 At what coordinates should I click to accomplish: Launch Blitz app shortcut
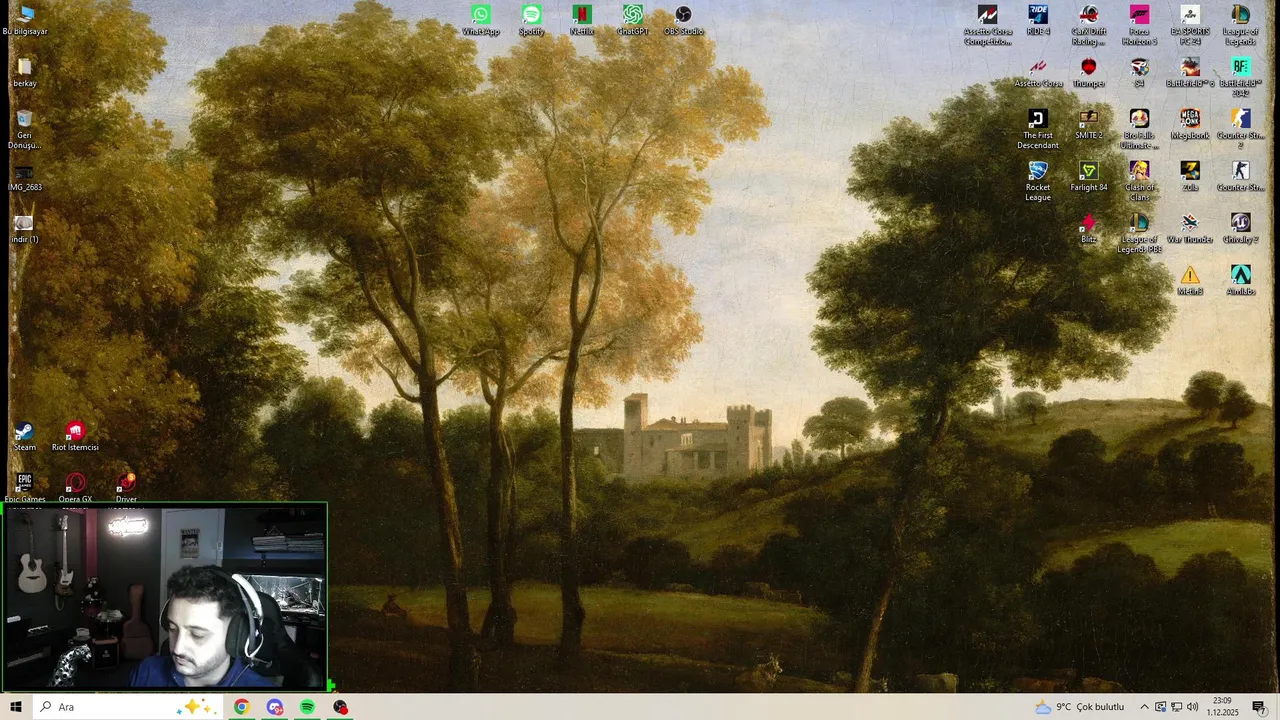pos(1088,229)
